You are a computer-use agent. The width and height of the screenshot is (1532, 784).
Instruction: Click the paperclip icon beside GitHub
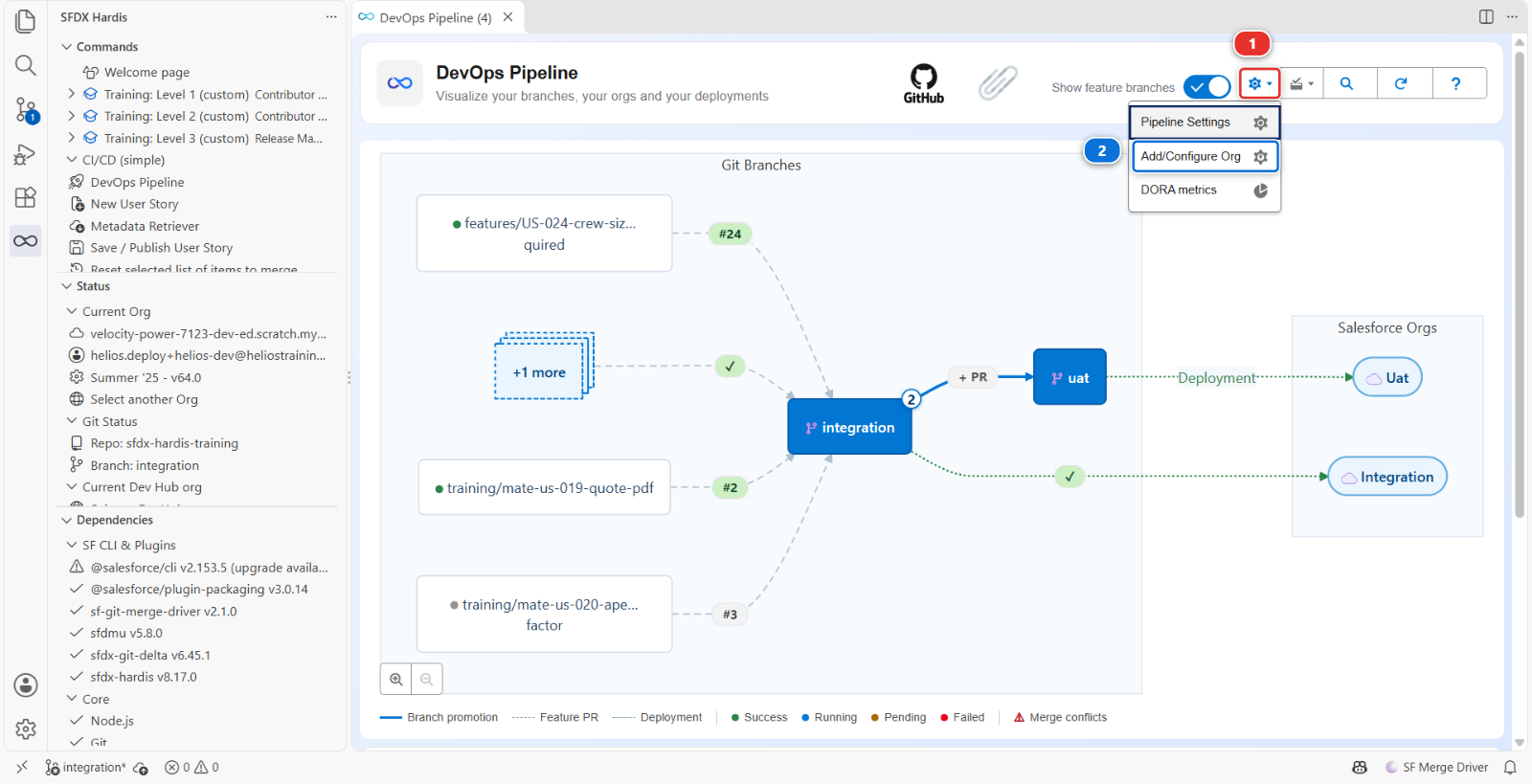coord(998,83)
